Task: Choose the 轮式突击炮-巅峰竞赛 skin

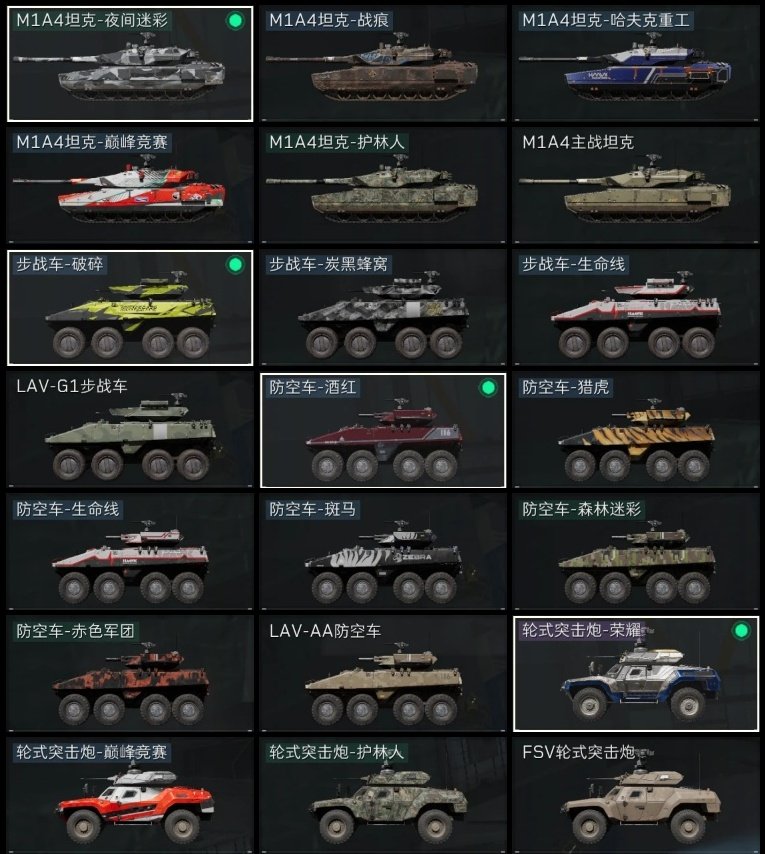Action: (130, 796)
